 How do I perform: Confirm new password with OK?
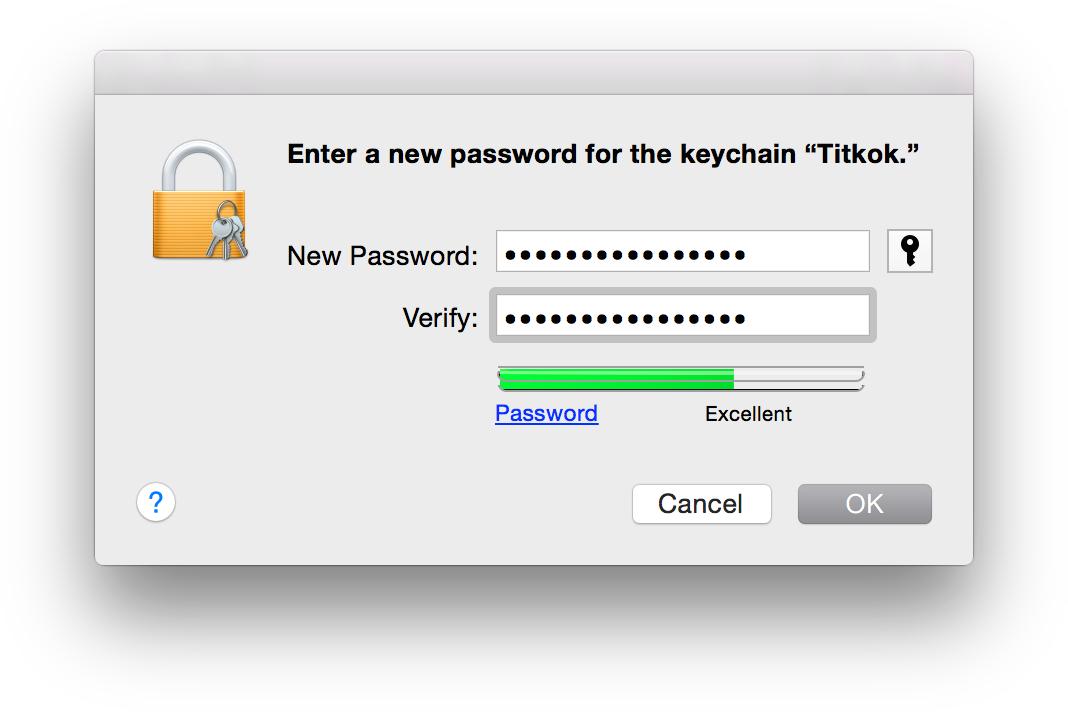864,504
